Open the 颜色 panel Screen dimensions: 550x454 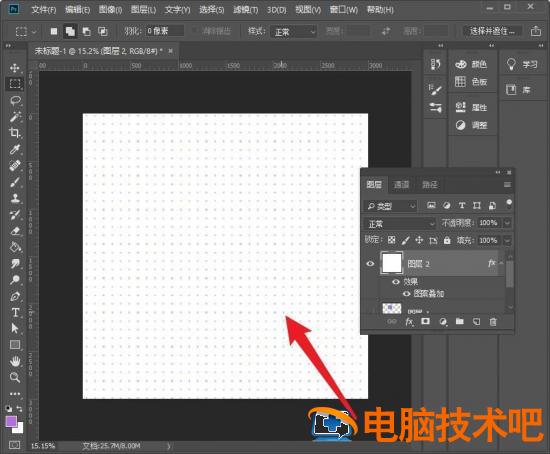(x=472, y=64)
